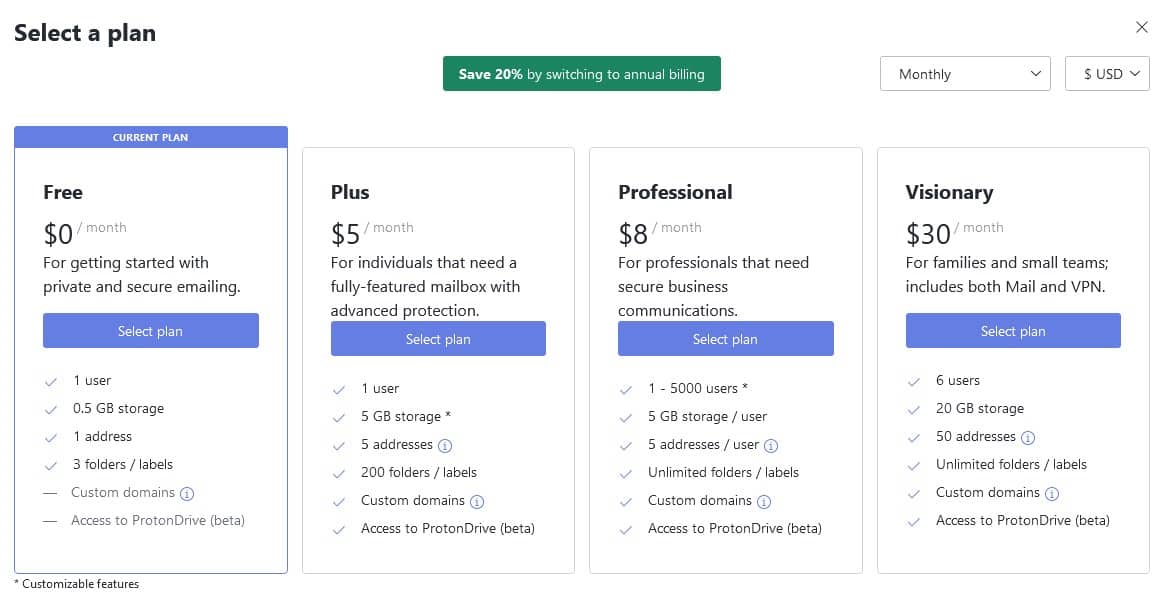Select plan under the Free column
This screenshot has height=597, width=1171.
[x=151, y=330]
